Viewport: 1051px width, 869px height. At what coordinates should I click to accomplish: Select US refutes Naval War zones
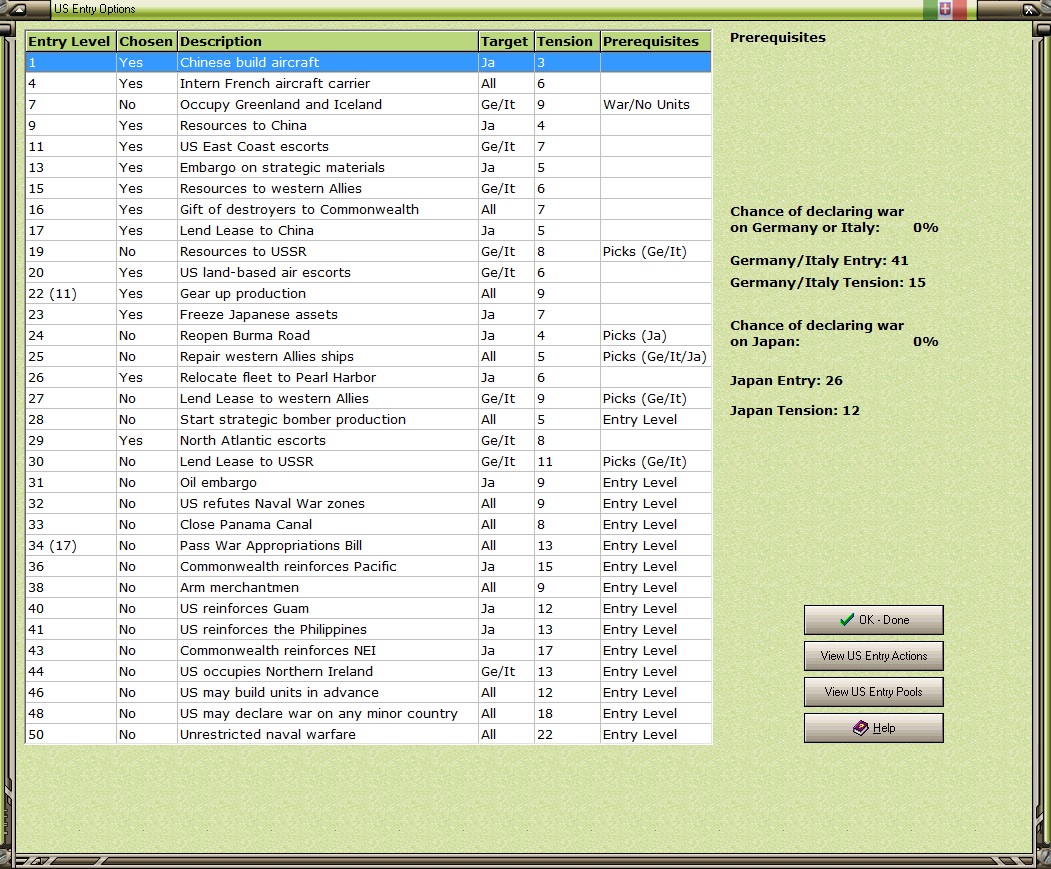pyautogui.click(x=368, y=504)
